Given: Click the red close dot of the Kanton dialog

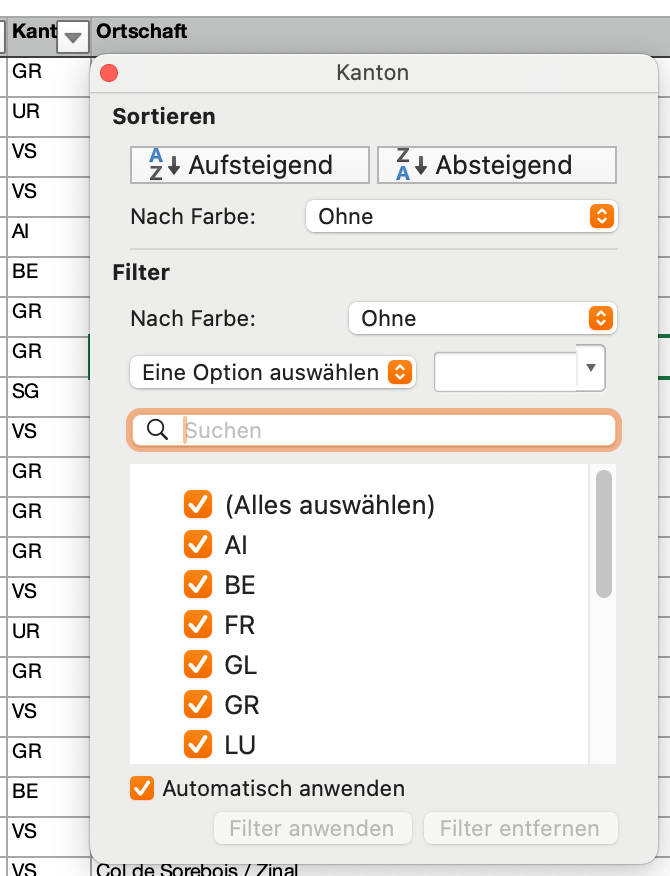Looking at the screenshot, I should (109, 72).
